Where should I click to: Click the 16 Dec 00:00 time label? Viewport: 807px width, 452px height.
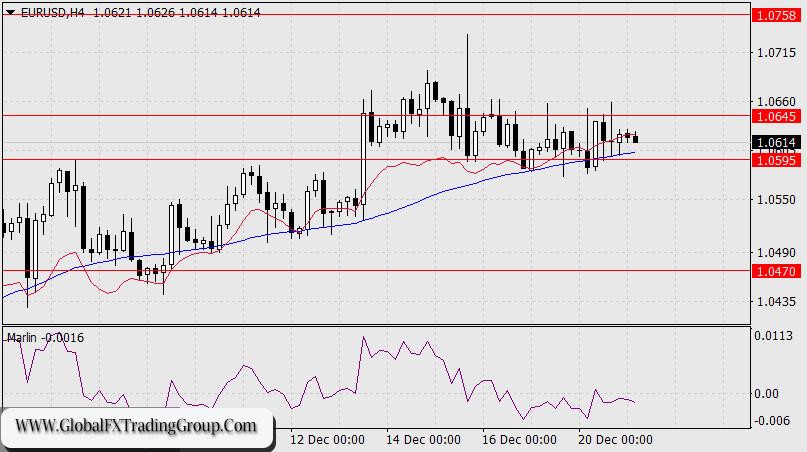pos(519,440)
